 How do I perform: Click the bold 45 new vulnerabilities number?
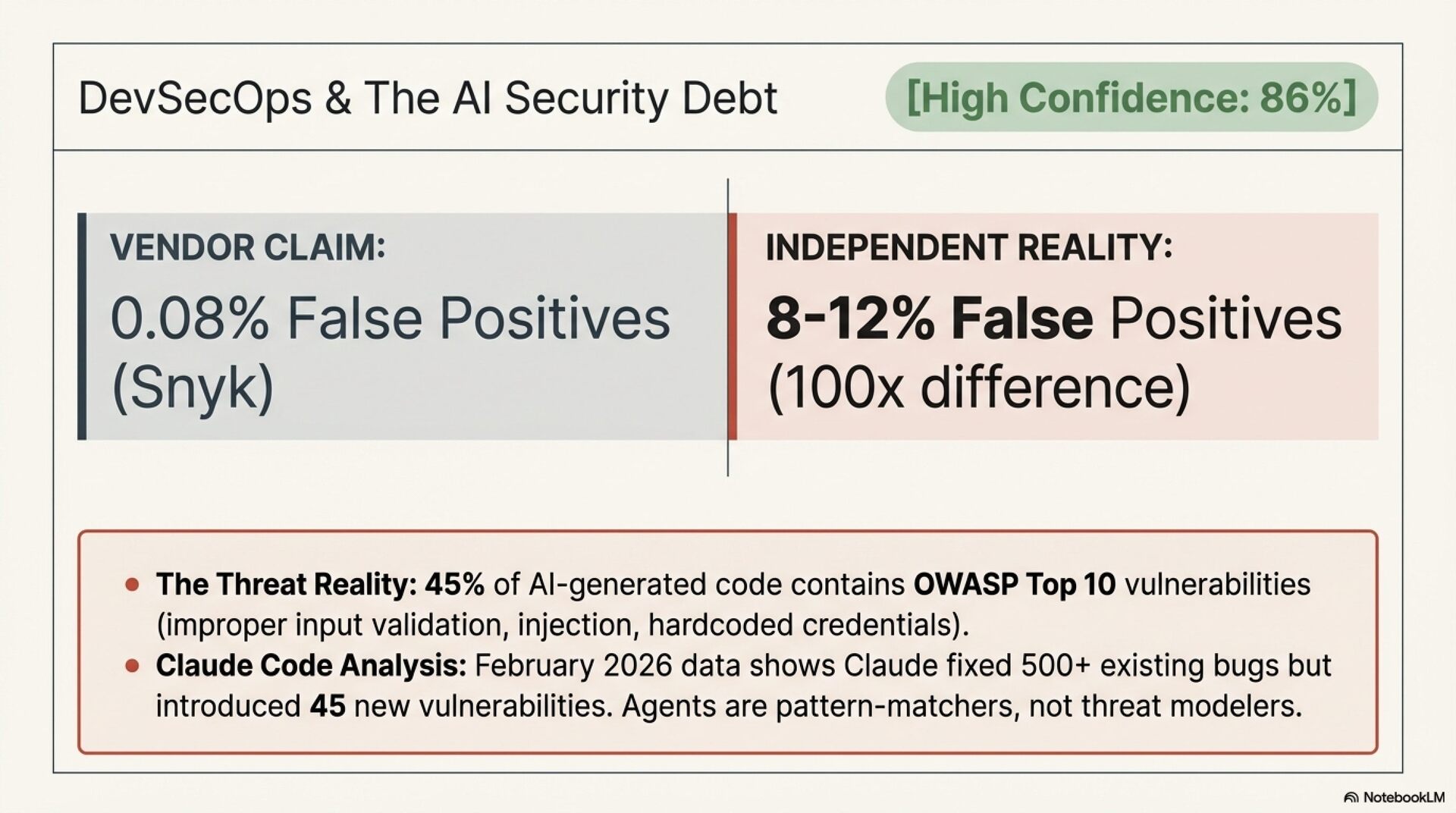(327, 706)
